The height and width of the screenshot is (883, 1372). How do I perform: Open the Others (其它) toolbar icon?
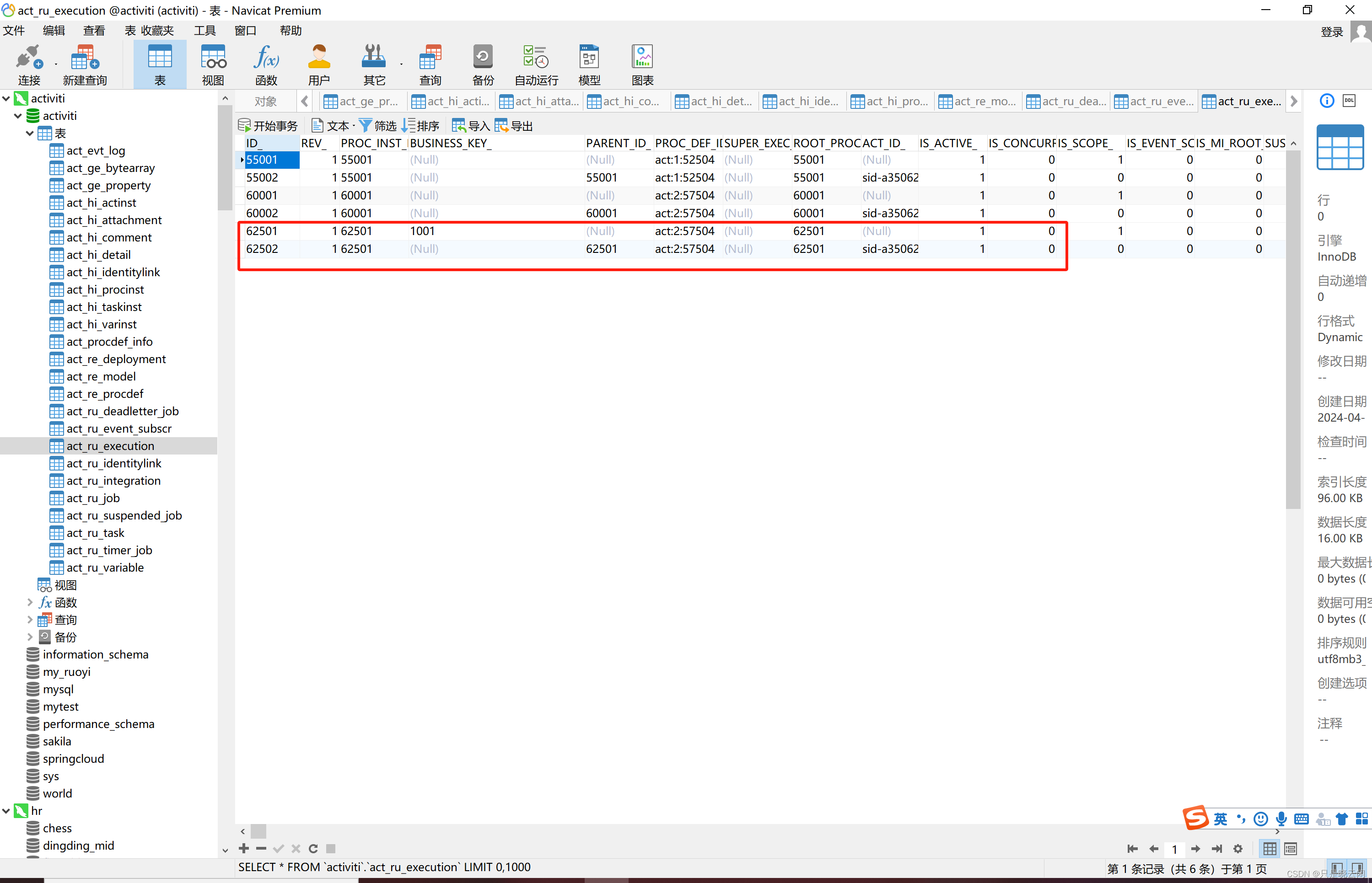click(x=374, y=64)
